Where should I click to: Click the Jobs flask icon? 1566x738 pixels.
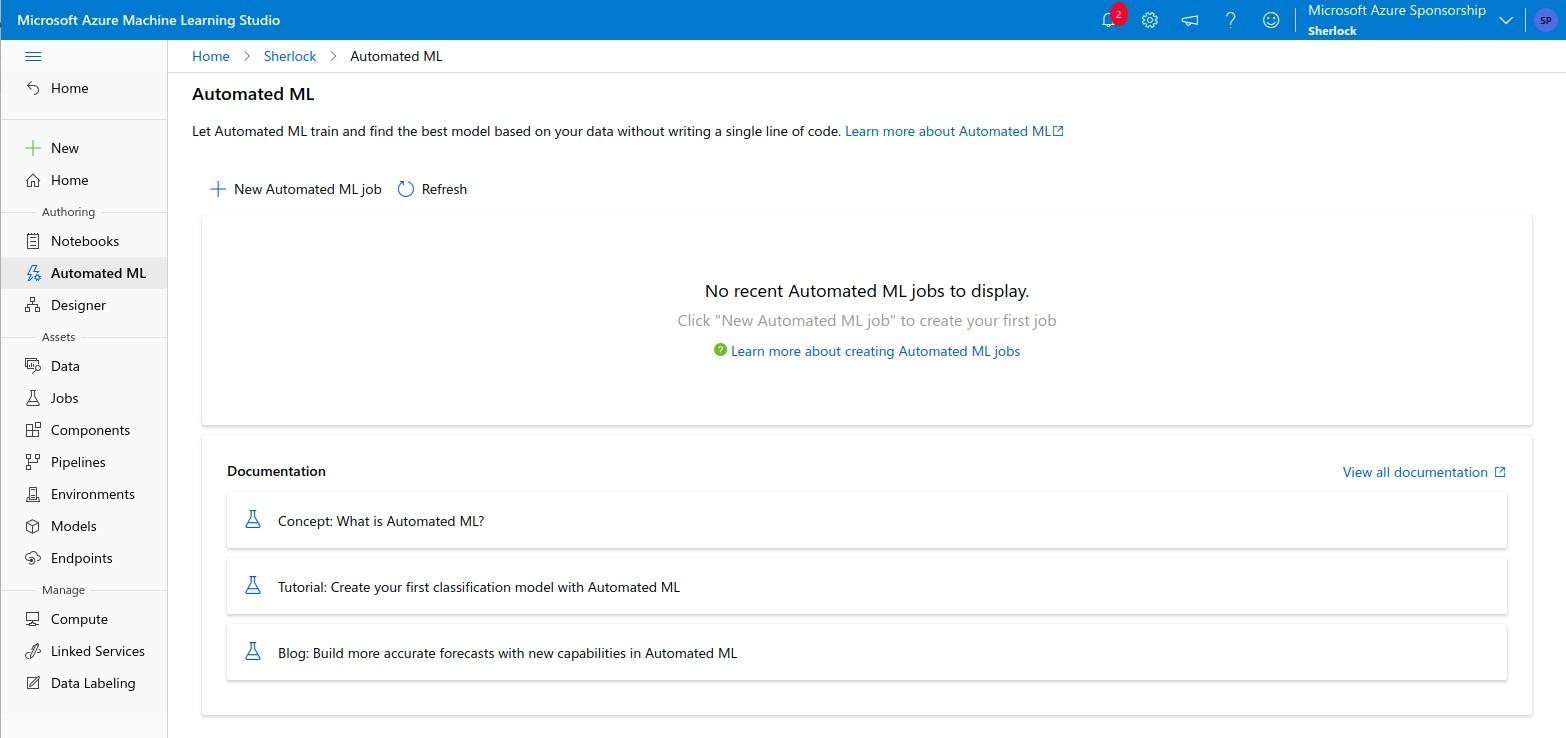point(33,398)
